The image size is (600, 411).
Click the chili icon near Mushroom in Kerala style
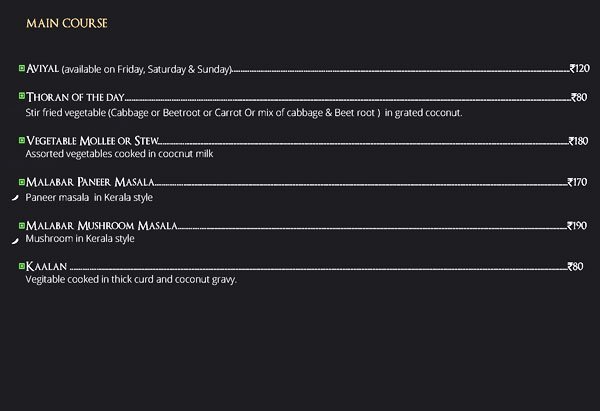tap(14, 241)
